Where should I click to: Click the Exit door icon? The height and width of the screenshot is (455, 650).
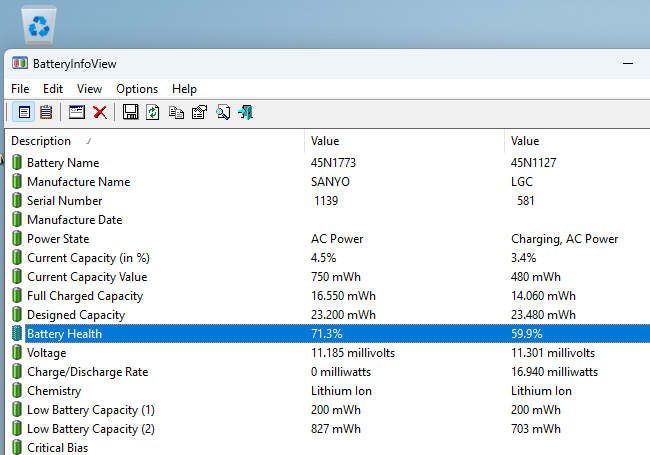tap(245, 112)
